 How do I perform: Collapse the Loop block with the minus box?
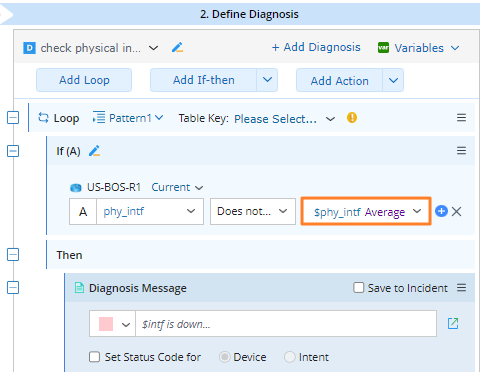13,118
